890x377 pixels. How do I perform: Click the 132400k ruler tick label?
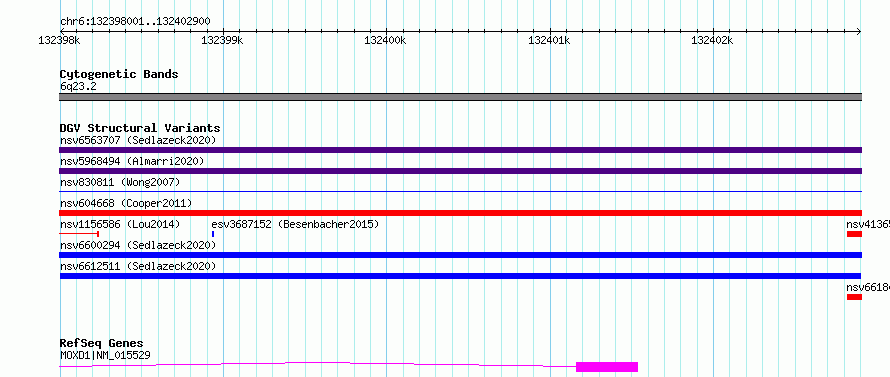pos(385,40)
